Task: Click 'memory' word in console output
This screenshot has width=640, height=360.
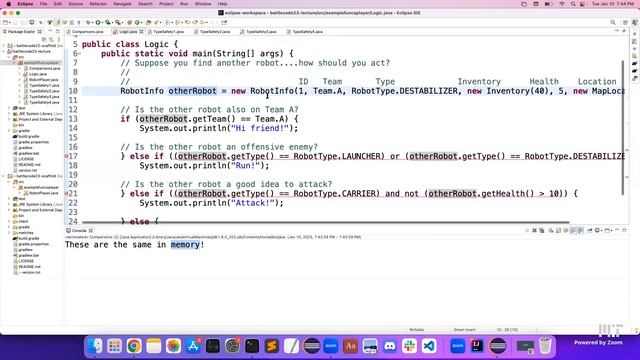Action: 185,244
